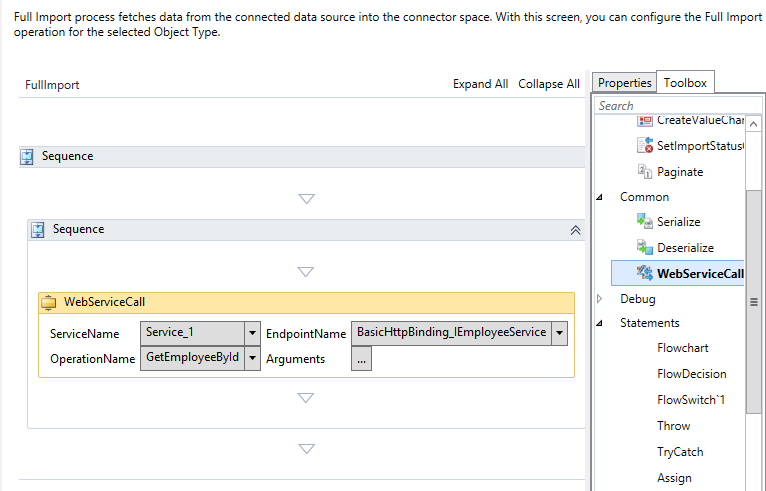Screen dimensions: 766x491
Task: Click Collapse All link
Action: (x=548, y=84)
